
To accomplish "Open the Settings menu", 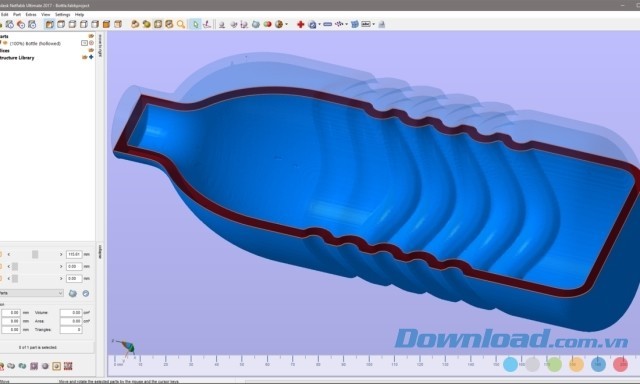I will coord(62,14).
